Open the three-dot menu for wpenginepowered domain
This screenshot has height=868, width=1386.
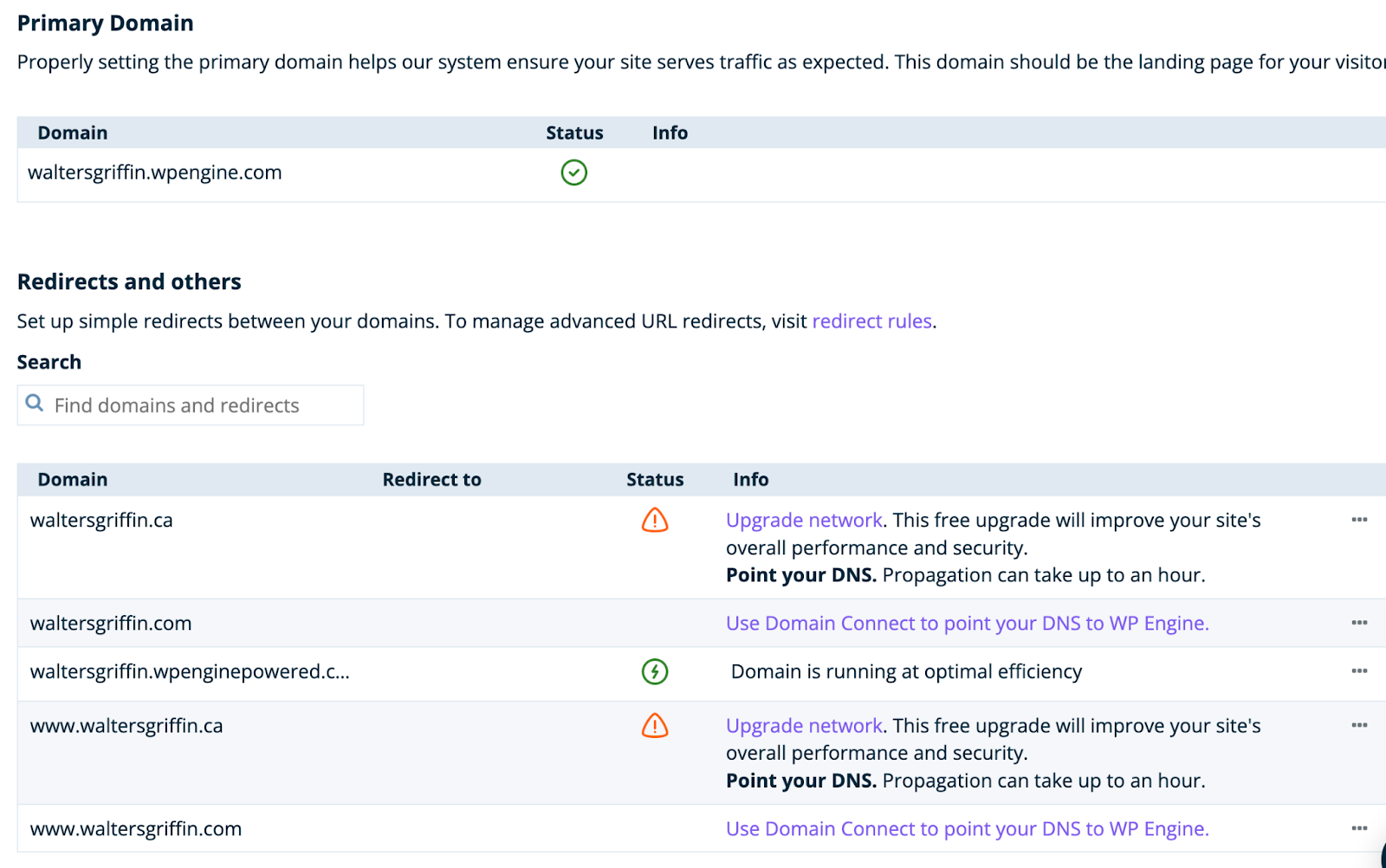click(x=1359, y=671)
